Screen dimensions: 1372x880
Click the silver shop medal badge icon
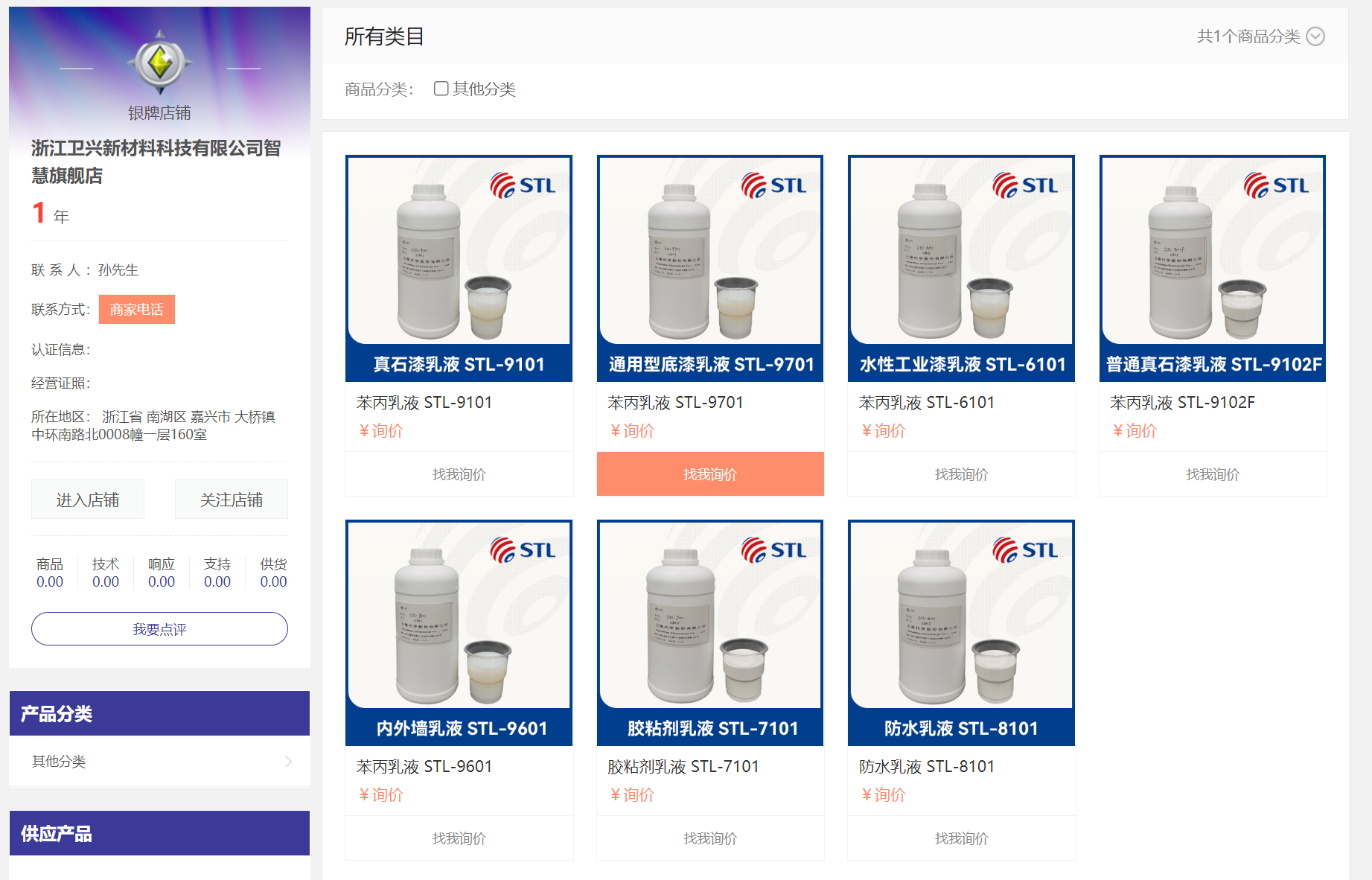[159, 63]
